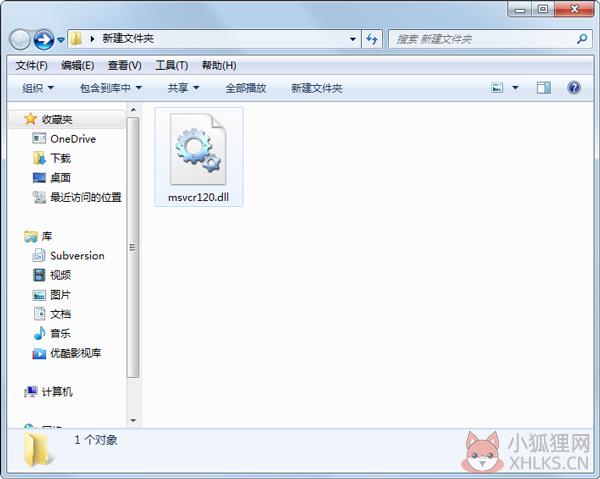Image resolution: width=600 pixels, height=479 pixels.
Task: Click the libraries 库 icon
Action: 31,236
